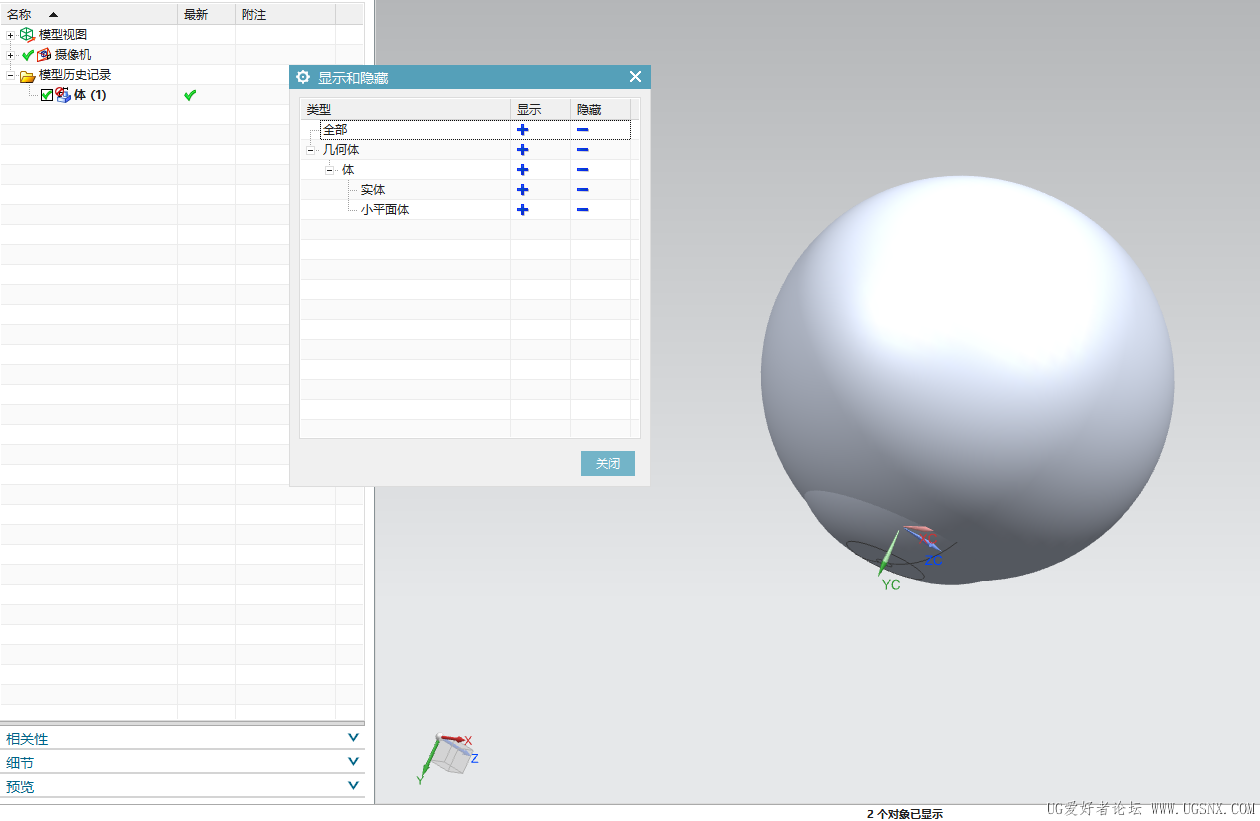Hide 实体 using its minus icon
Image resolution: width=1260 pixels, height=821 pixels.
582,190
